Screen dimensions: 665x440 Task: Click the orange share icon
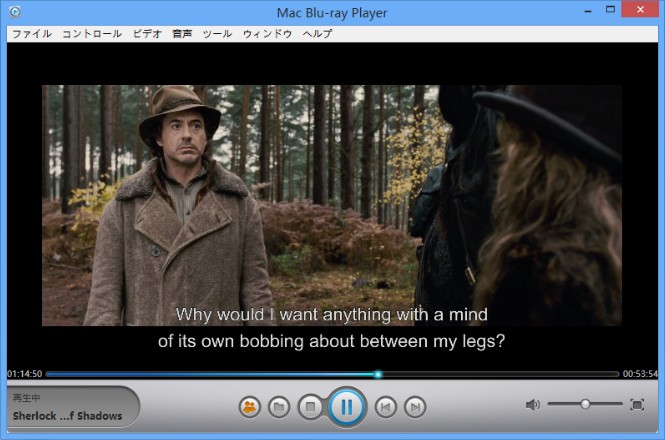pyautogui.click(x=249, y=407)
